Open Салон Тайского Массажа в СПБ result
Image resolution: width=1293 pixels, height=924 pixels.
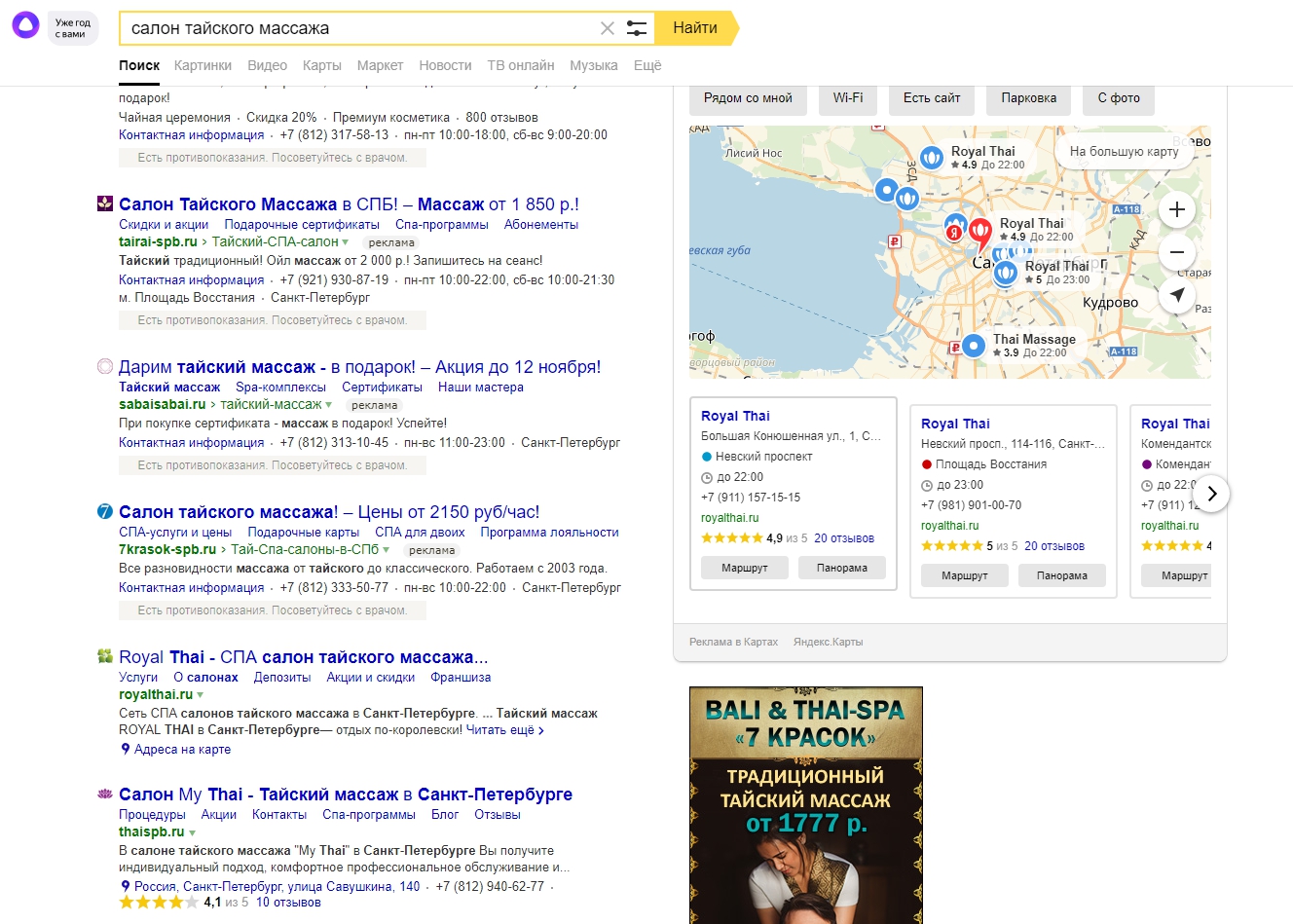point(349,204)
